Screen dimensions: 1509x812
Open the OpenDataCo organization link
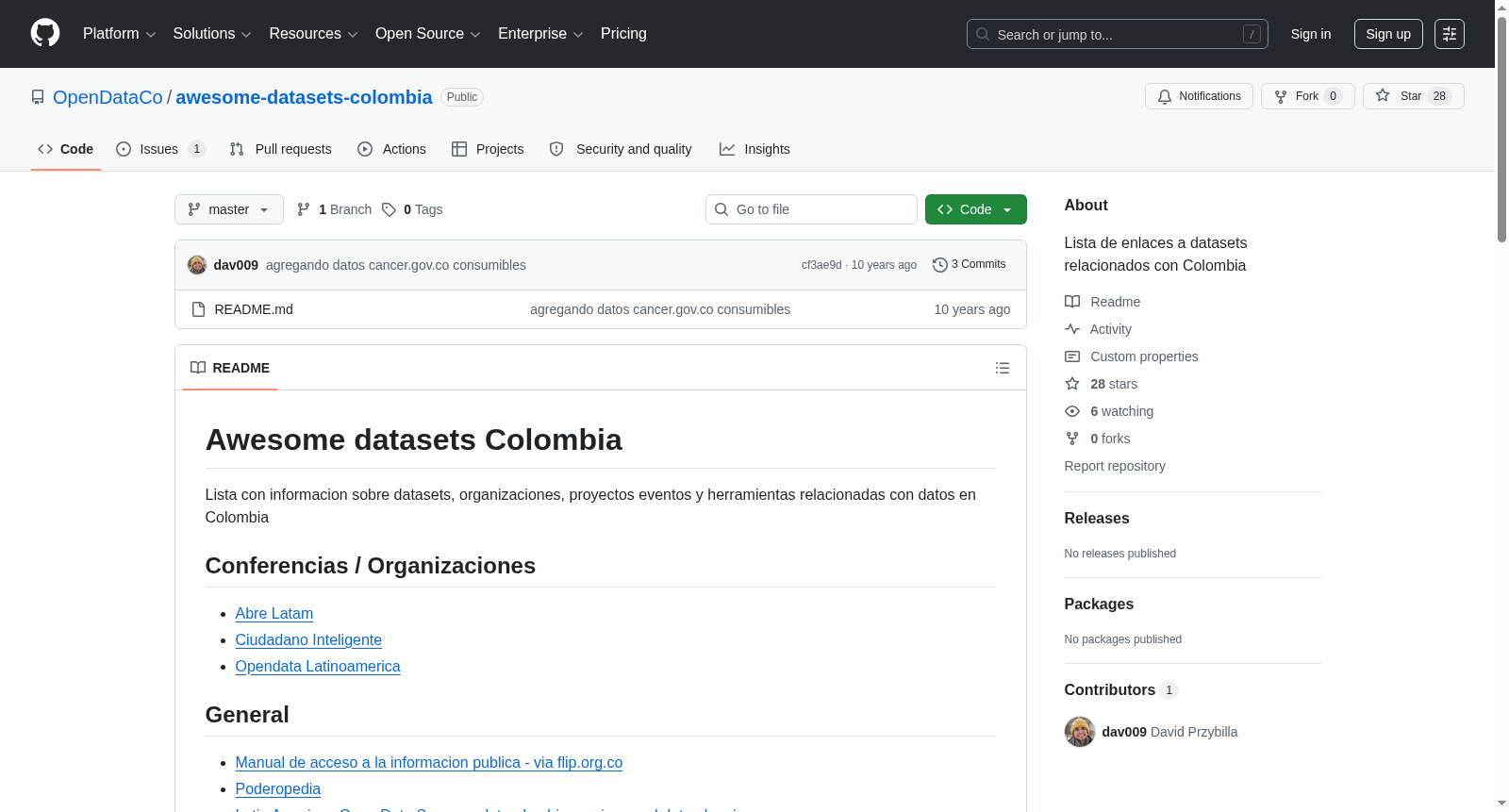(108, 97)
